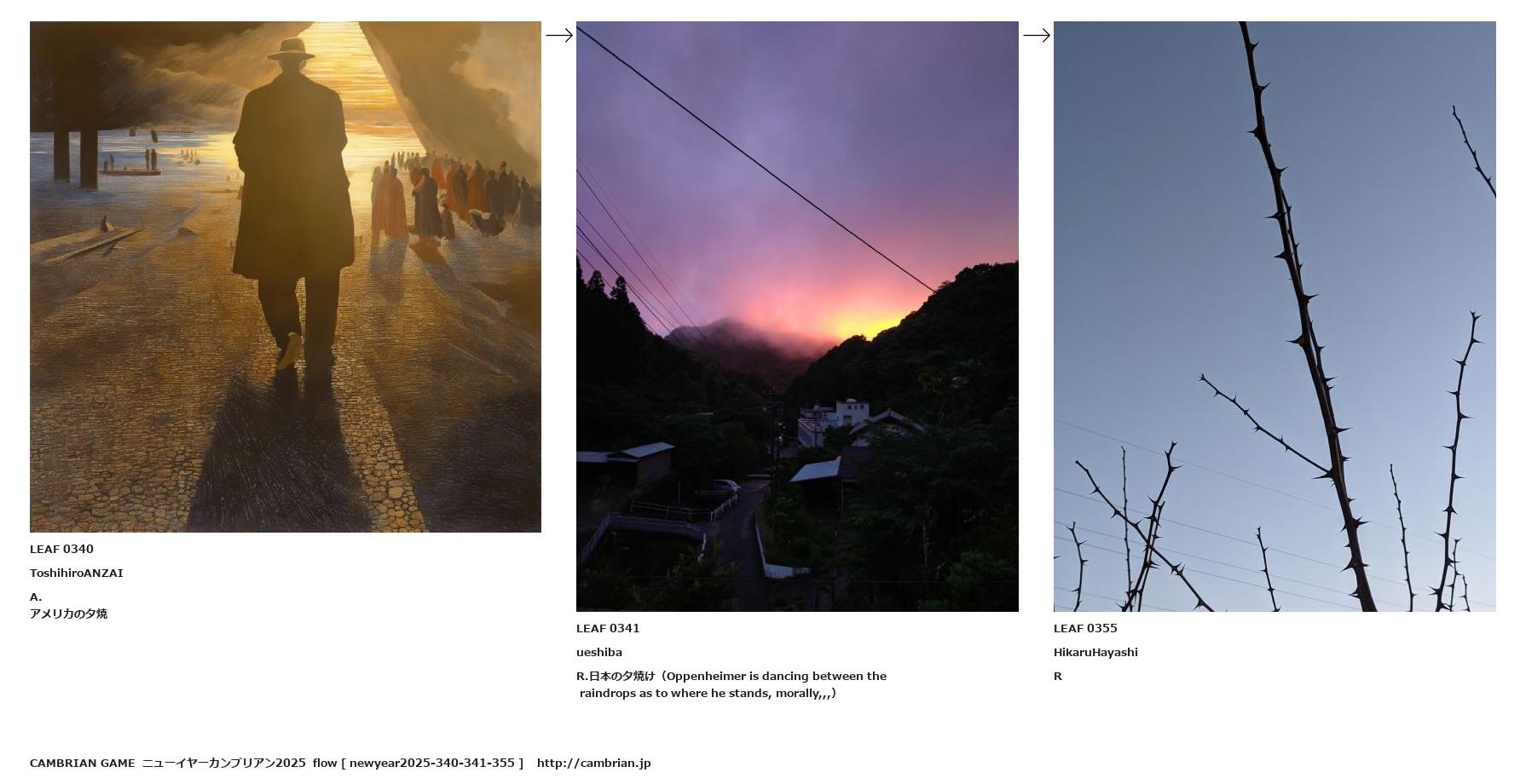Click the LEAF 0341 label

coord(608,628)
